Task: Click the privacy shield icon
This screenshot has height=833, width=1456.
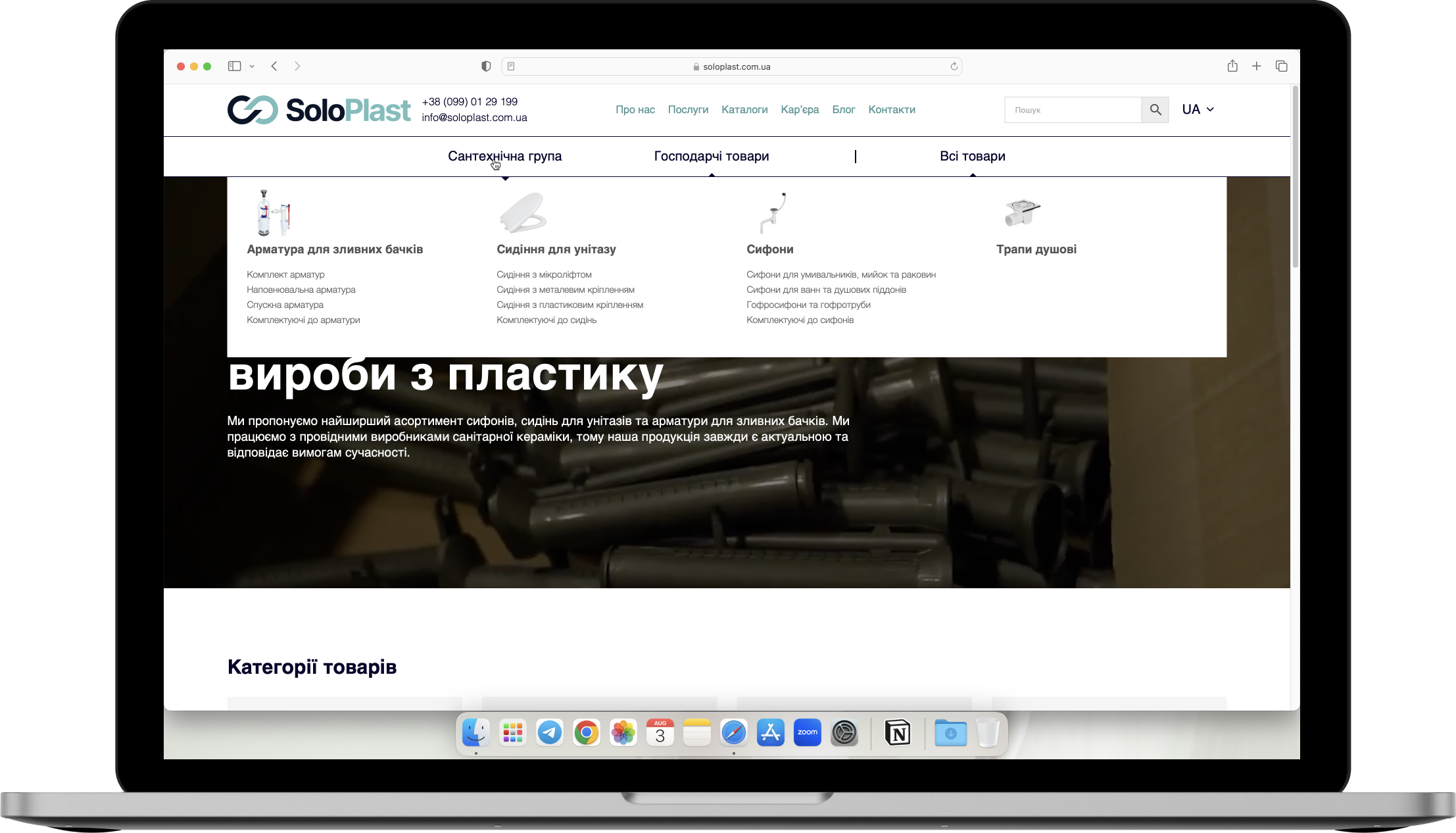Action: click(x=486, y=66)
